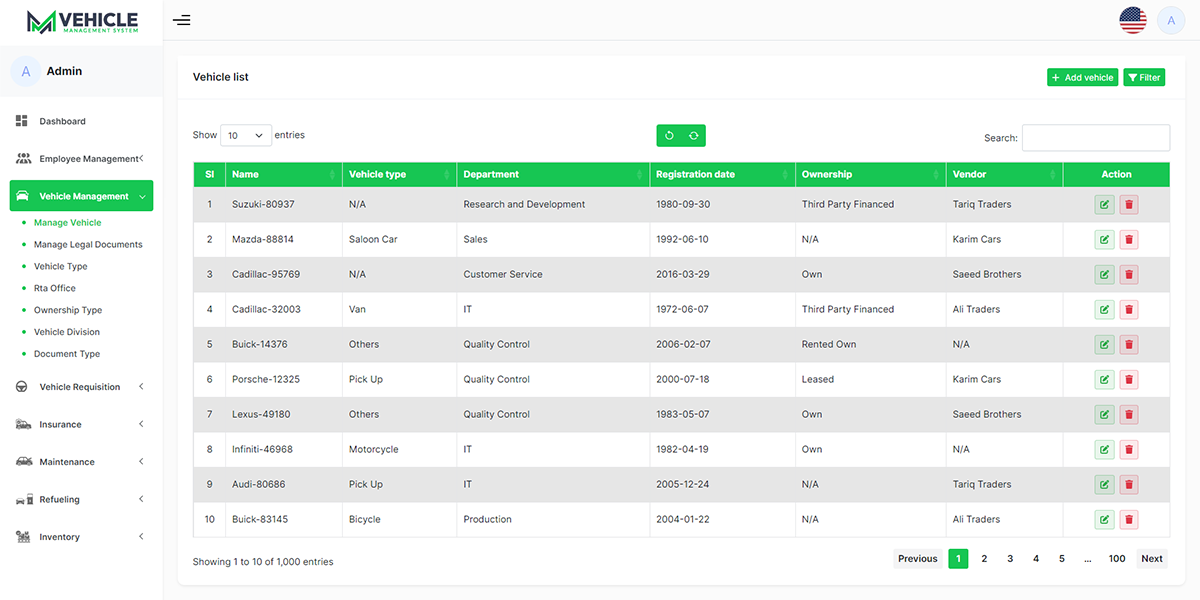The height and width of the screenshot is (600, 1200).
Task: Click the Add vehicle button
Action: pyautogui.click(x=1082, y=76)
